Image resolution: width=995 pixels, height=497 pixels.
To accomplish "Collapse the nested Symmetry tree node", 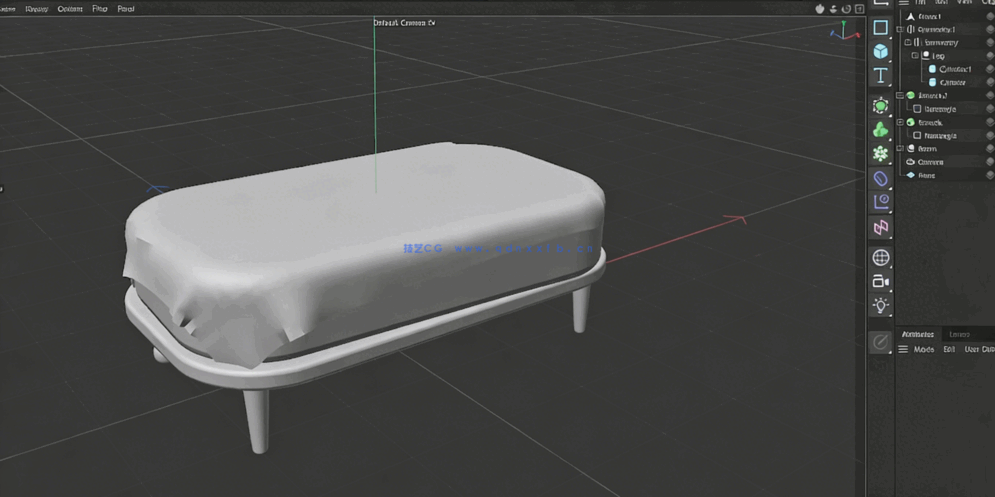I will [907, 43].
